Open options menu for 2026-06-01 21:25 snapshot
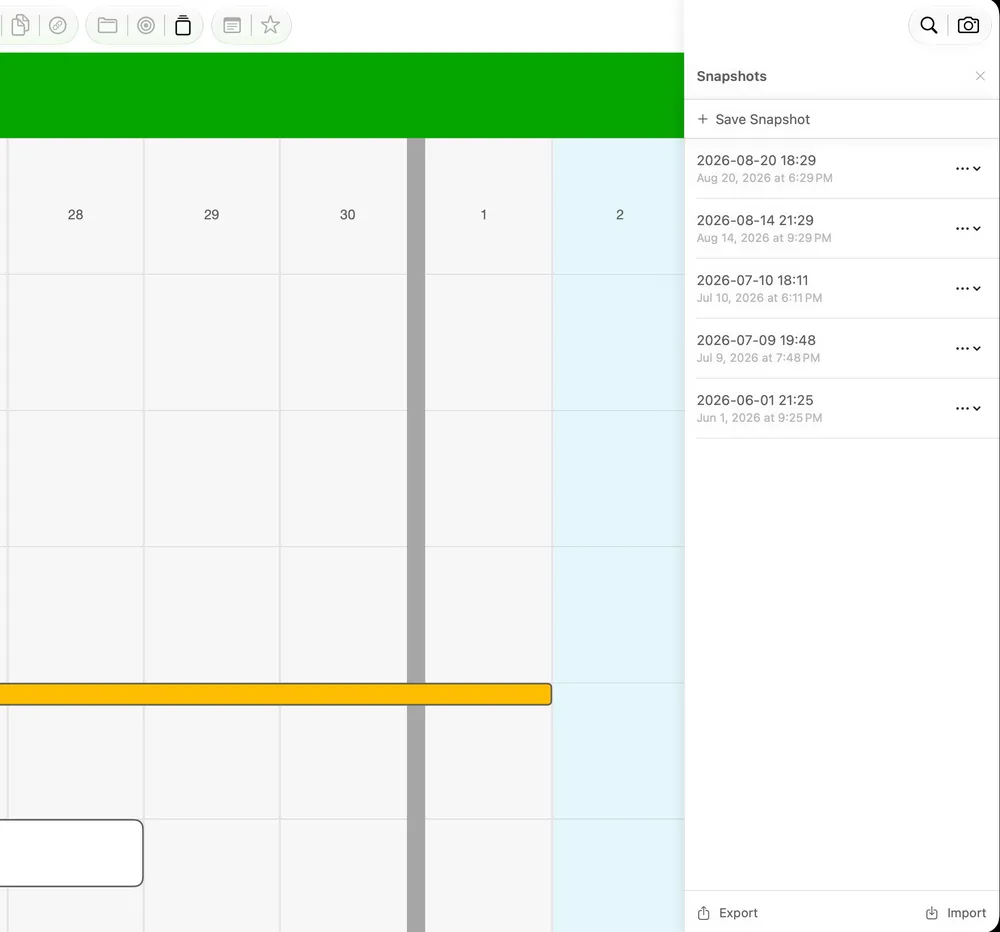The image size is (1000, 932). point(968,408)
